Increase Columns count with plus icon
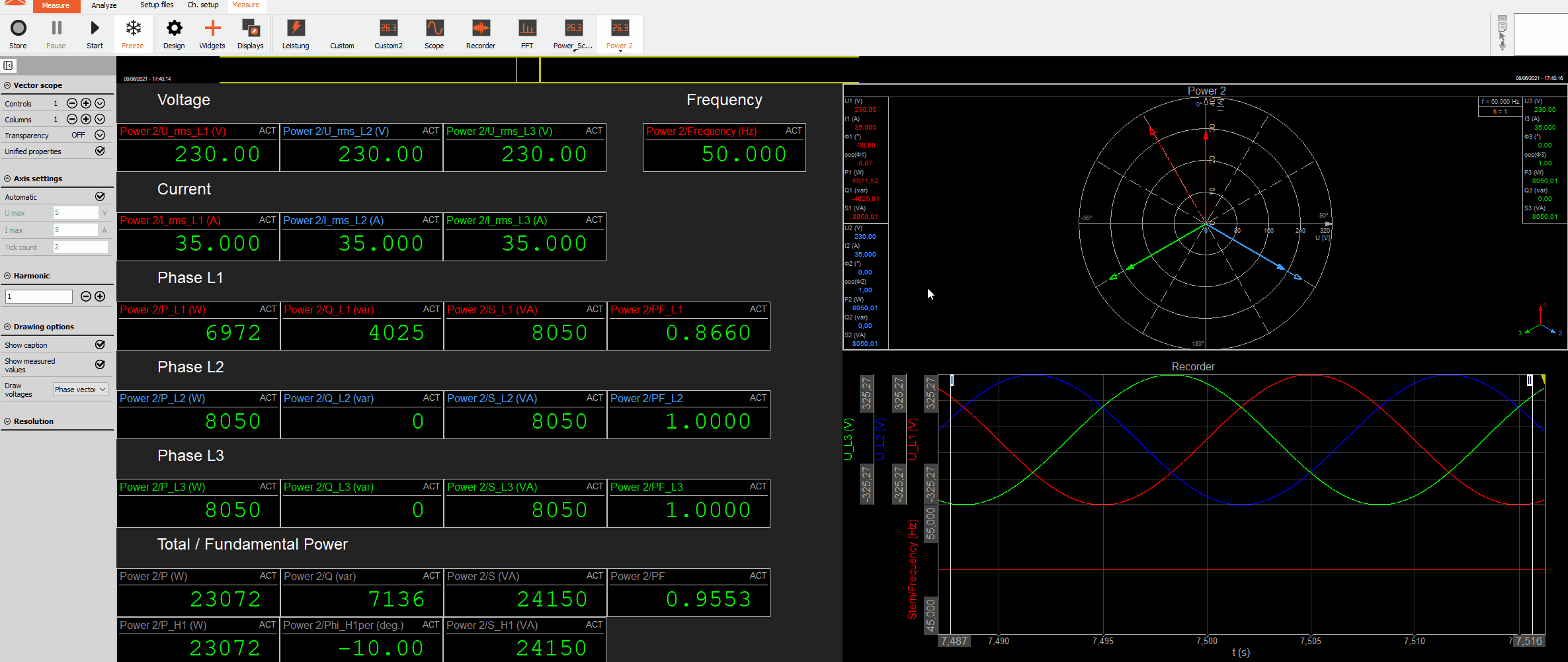 click(86, 119)
